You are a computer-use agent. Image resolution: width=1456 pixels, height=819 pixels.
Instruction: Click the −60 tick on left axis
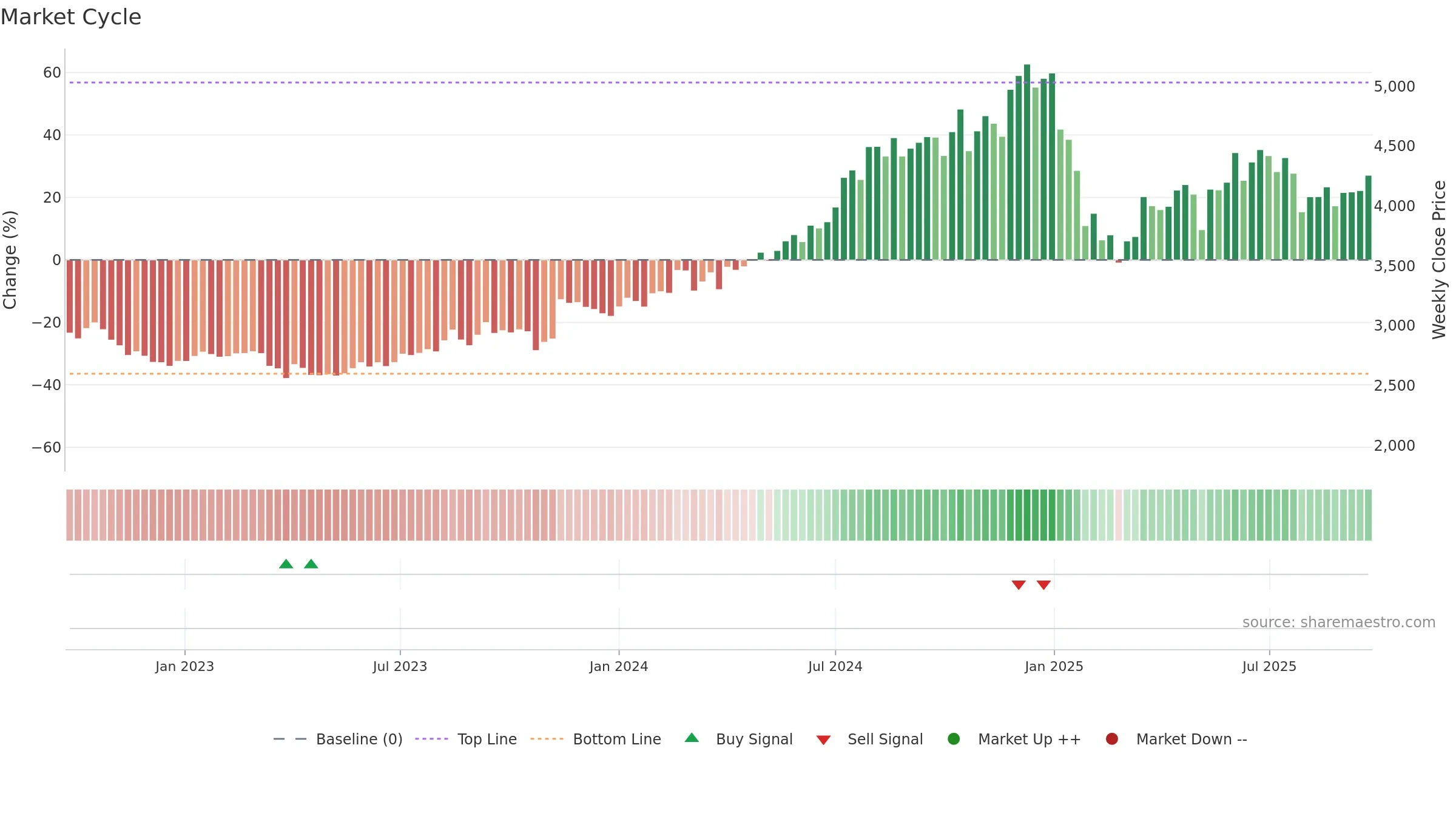coord(47,448)
